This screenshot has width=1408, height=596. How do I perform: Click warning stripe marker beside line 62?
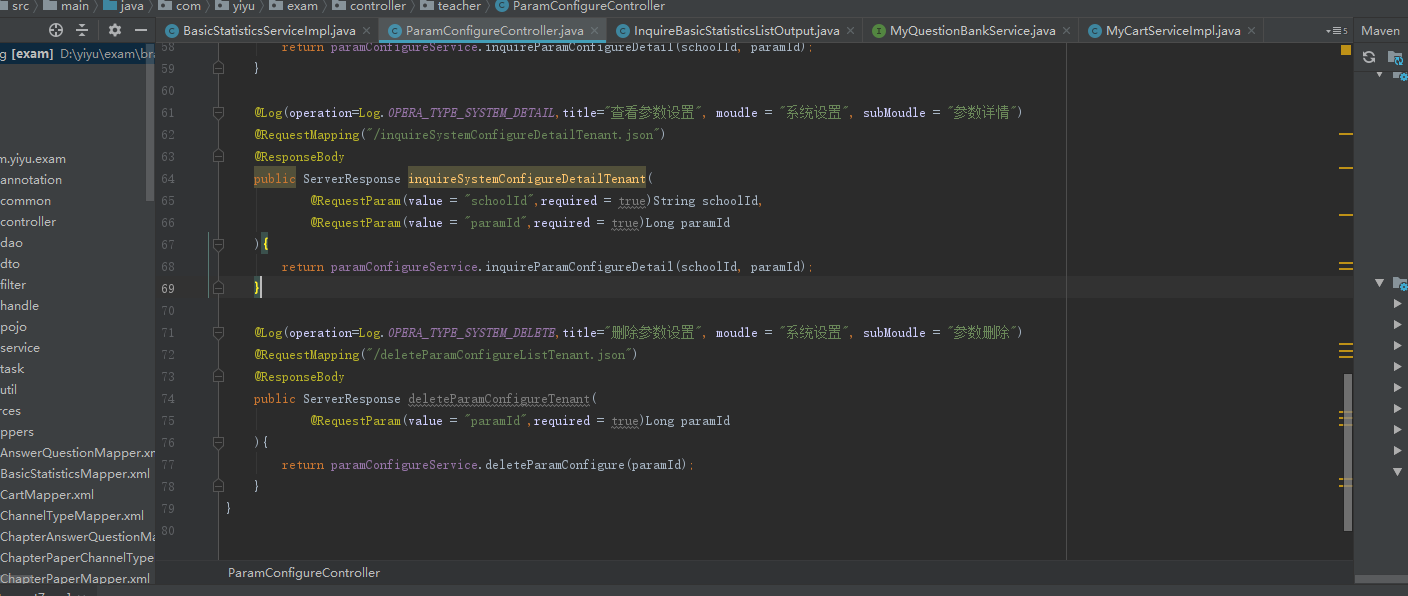(1345, 133)
